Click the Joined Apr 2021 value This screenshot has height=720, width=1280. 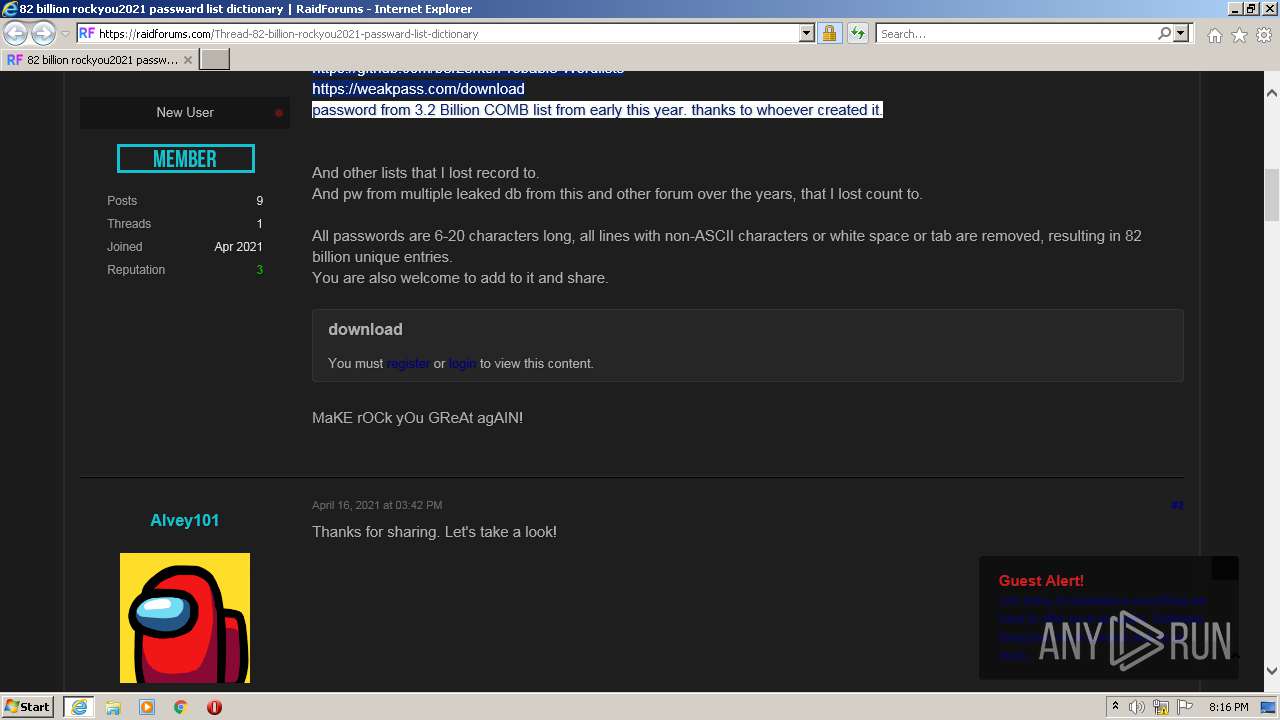pyautogui.click(x=239, y=247)
